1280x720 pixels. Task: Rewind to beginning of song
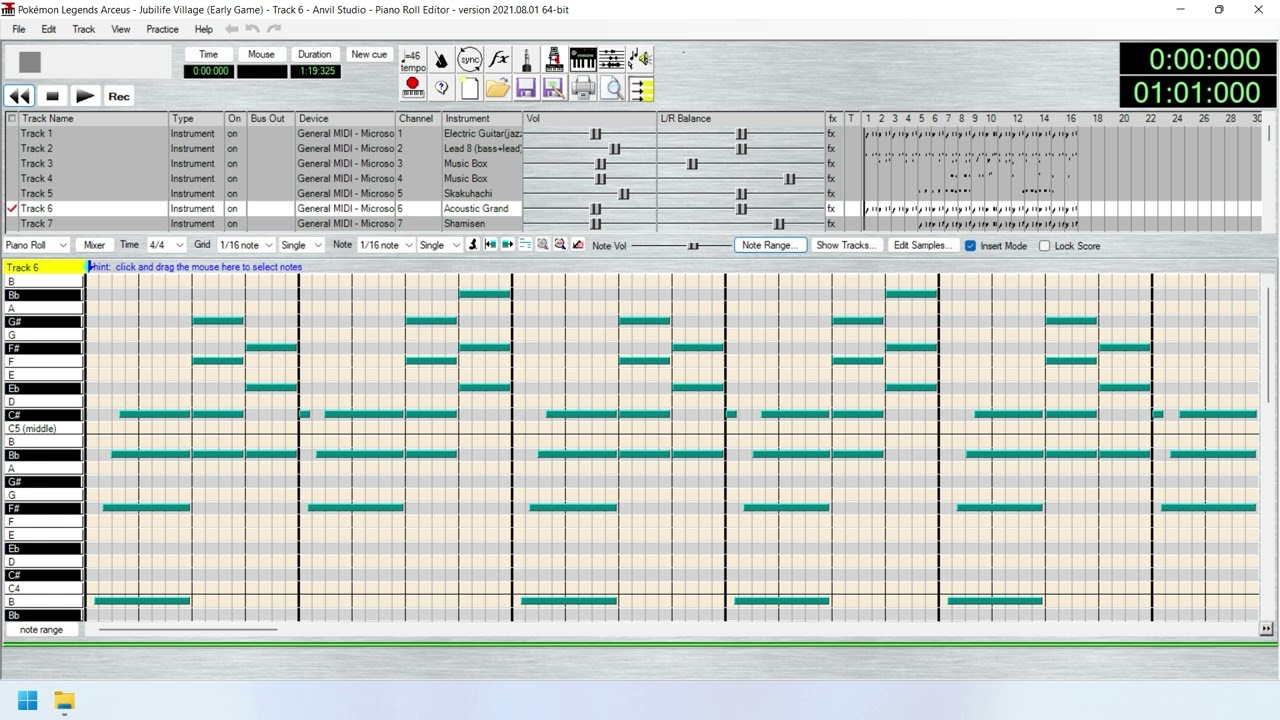(20, 96)
